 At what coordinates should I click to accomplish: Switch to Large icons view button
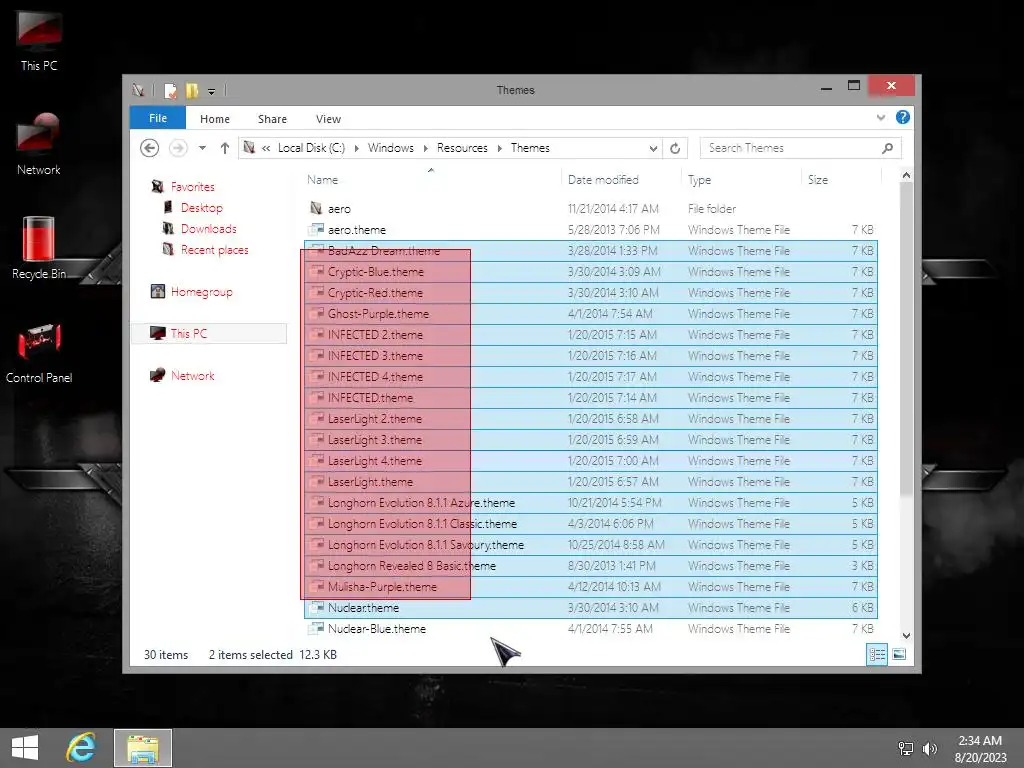click(x=899, y=654)
